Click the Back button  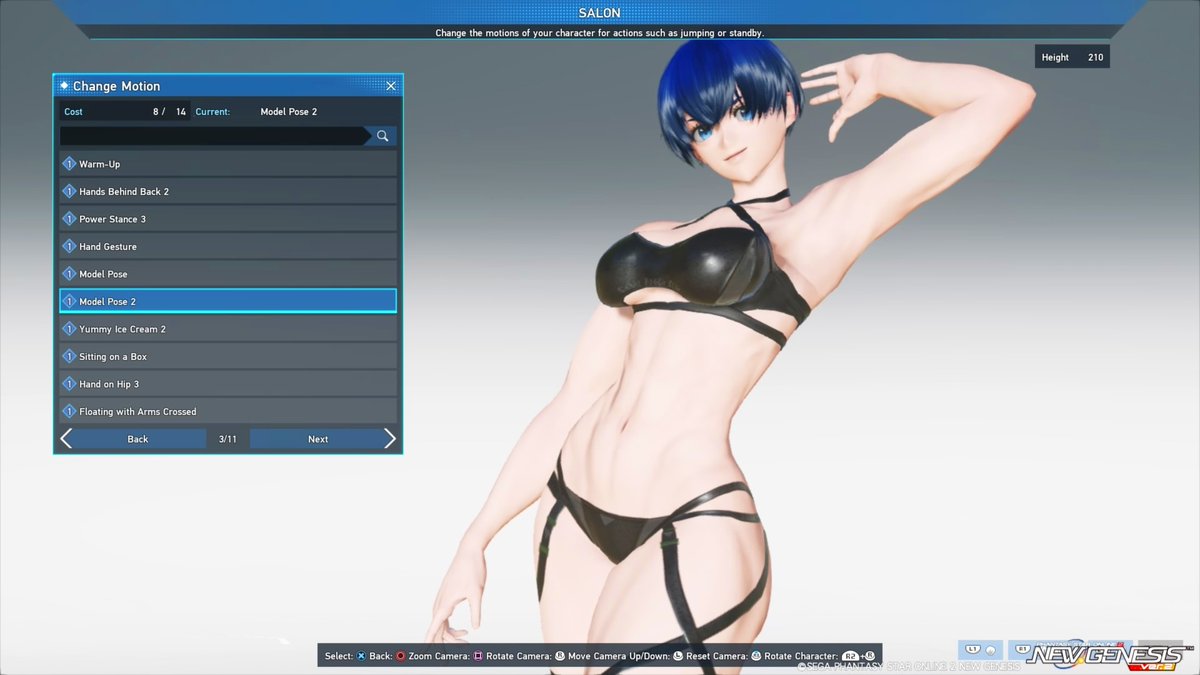click(137, 438)
